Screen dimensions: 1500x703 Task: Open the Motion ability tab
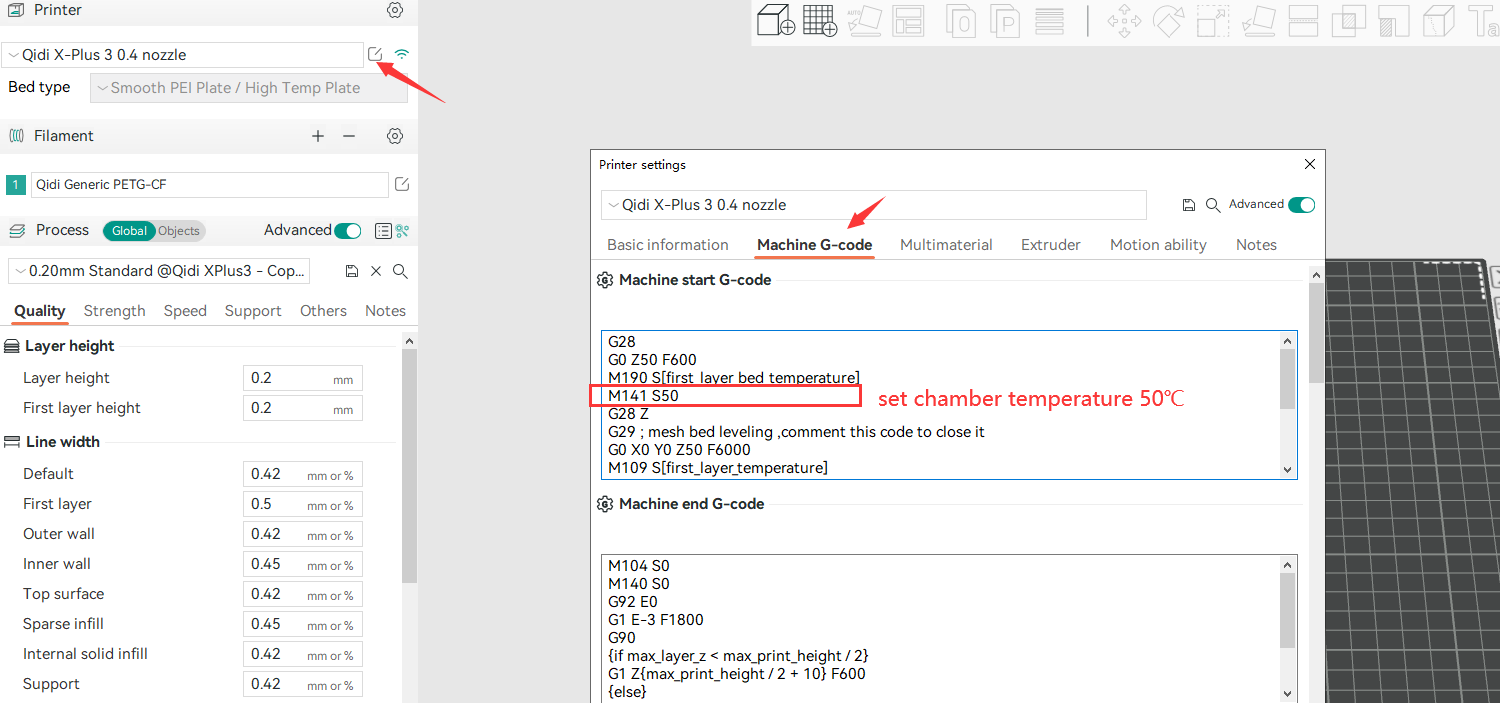click(x=1158, y=245)
